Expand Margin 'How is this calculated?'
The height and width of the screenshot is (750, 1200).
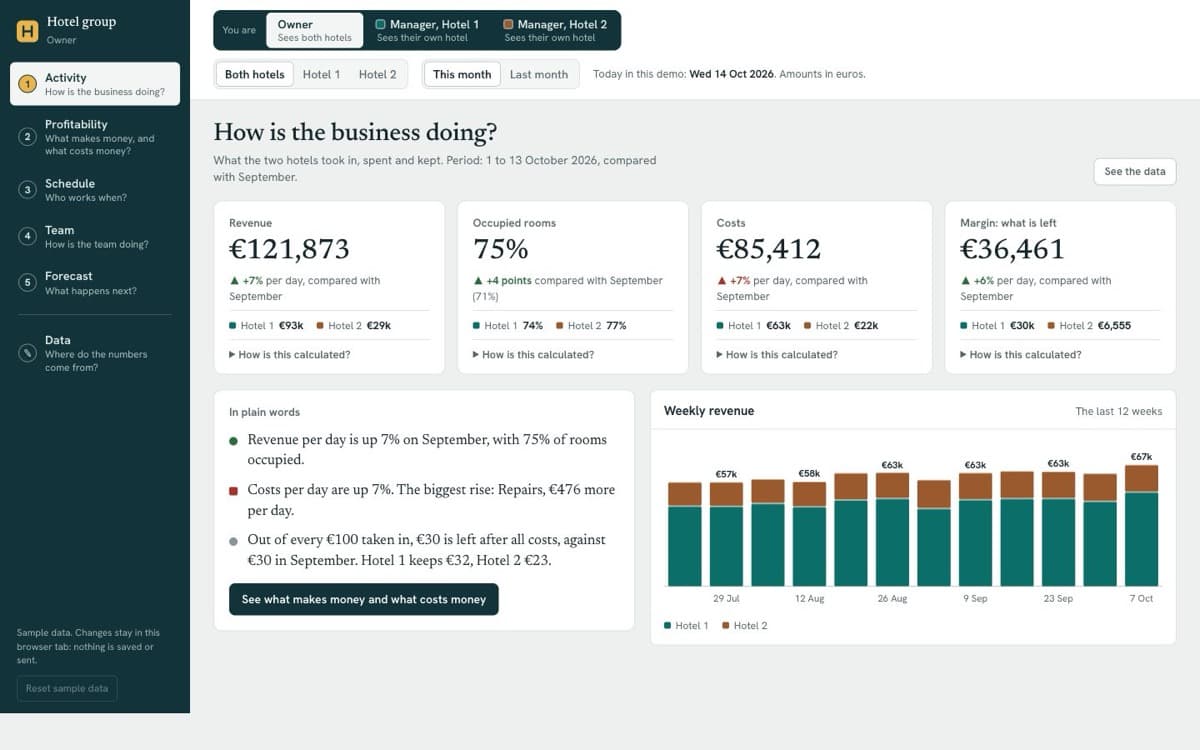tap(1020, 354)
